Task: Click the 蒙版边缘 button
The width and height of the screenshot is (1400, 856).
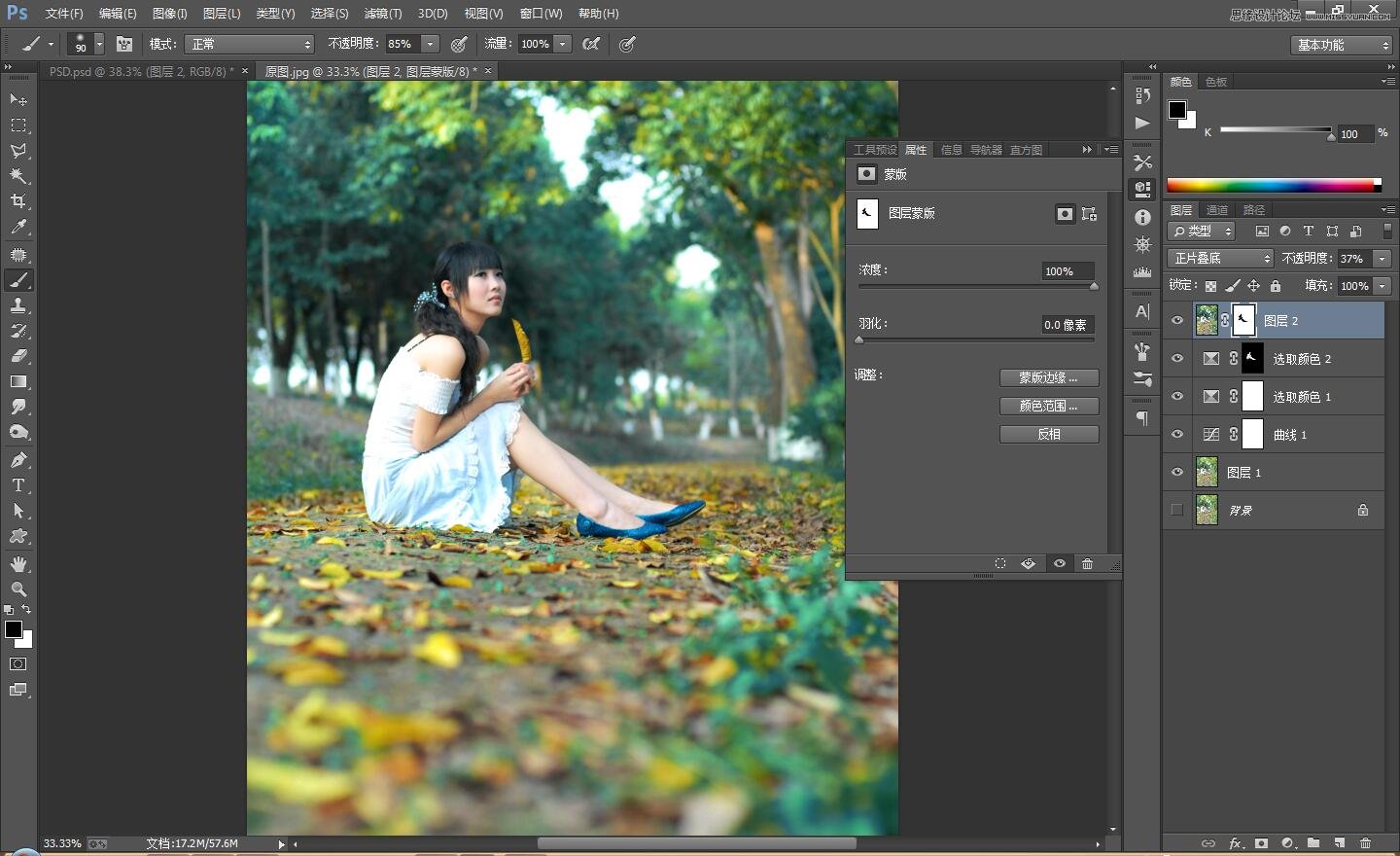Action: coord(1048,378)
